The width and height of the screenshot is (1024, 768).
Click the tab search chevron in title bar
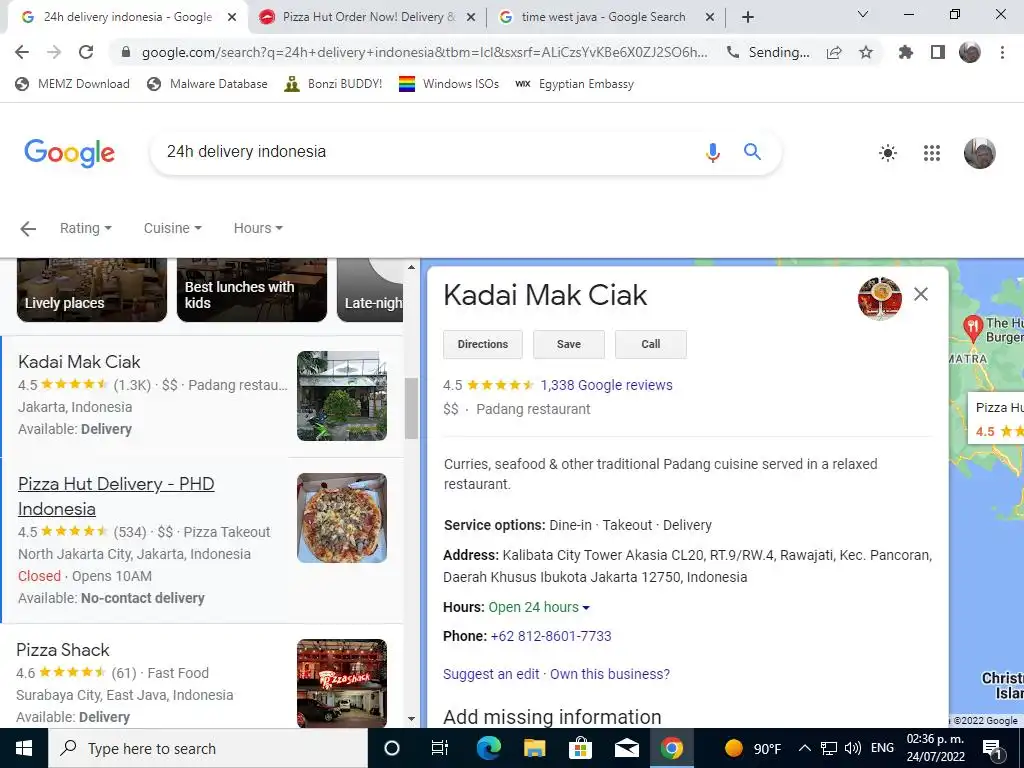pos(863,14)
